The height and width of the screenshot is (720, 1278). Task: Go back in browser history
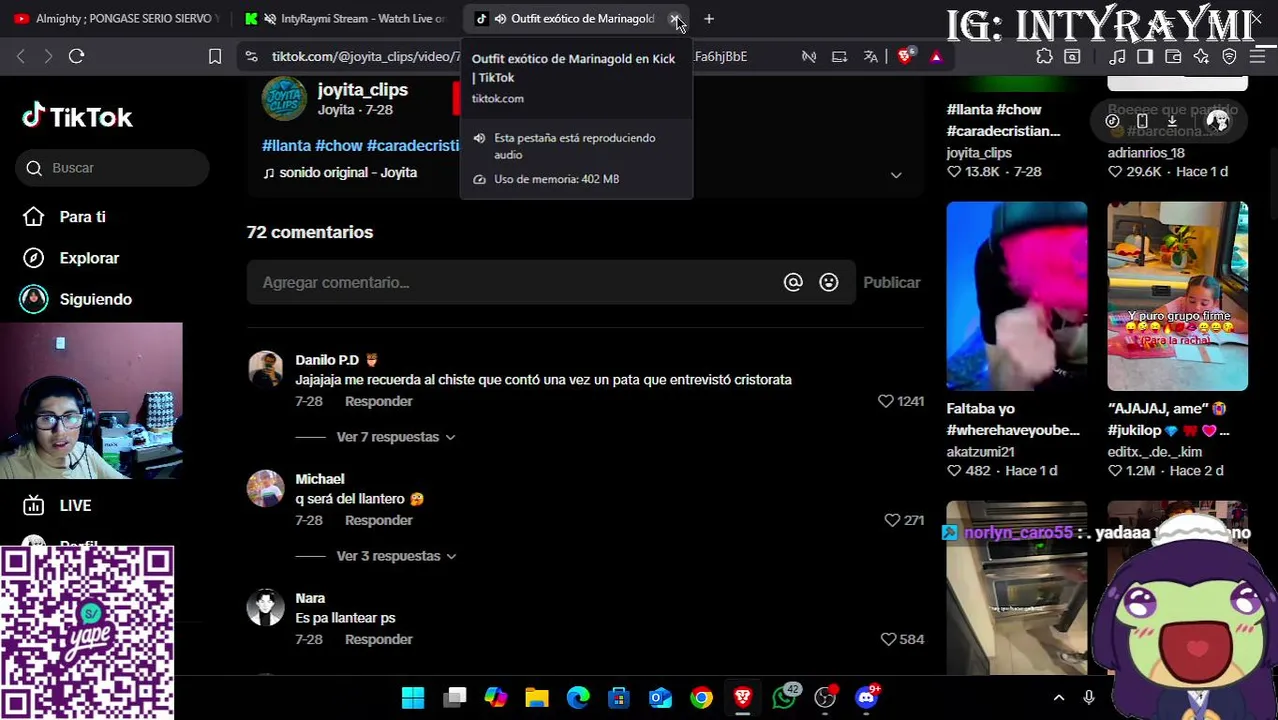[21, 57]
